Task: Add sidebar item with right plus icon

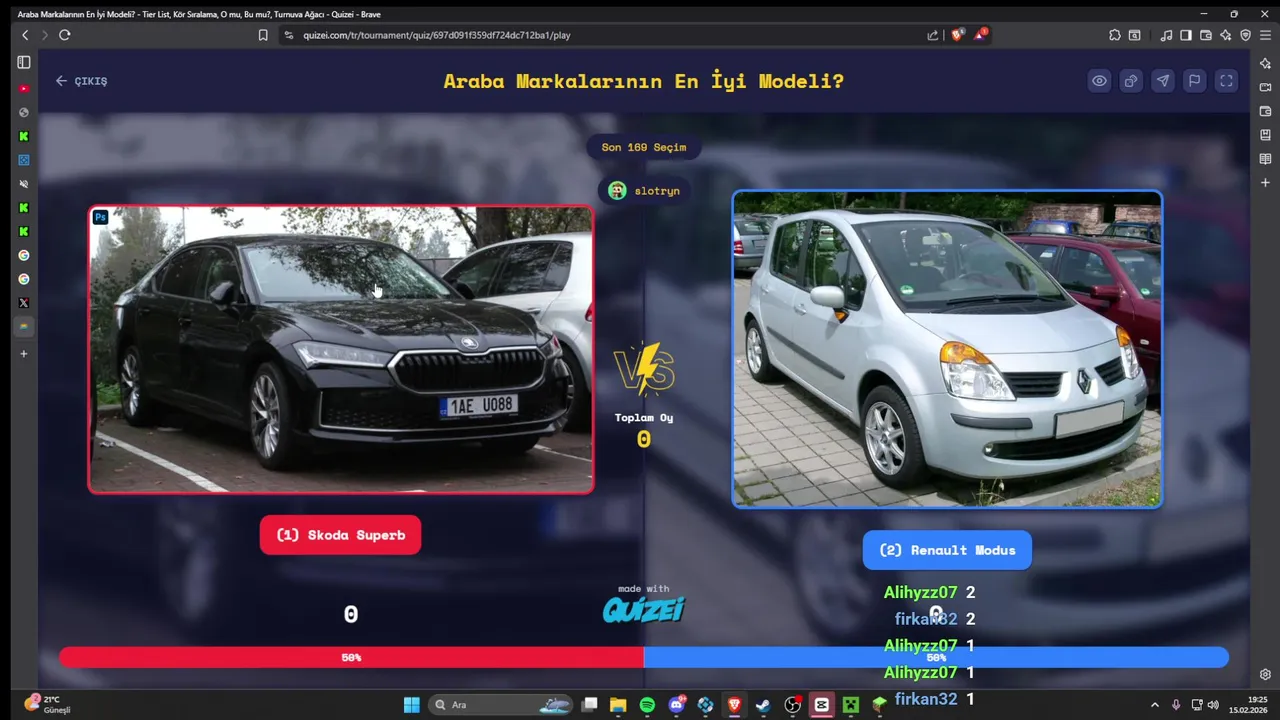Action: [1265, 183]
